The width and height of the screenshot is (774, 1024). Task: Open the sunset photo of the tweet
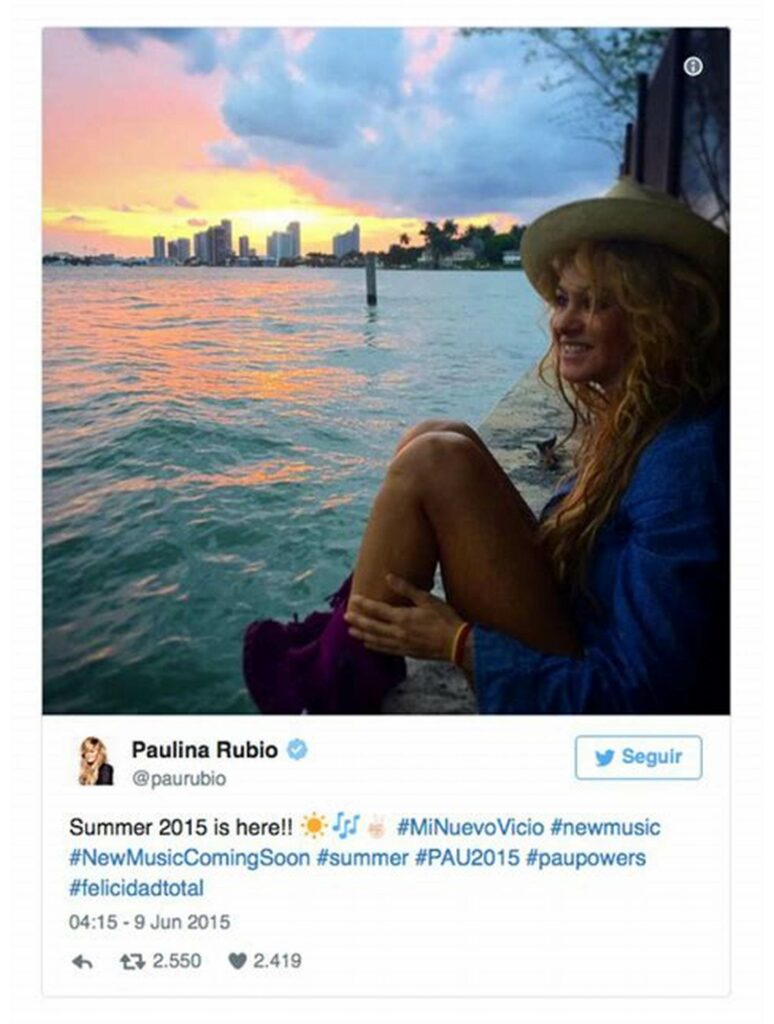(386, 370)
